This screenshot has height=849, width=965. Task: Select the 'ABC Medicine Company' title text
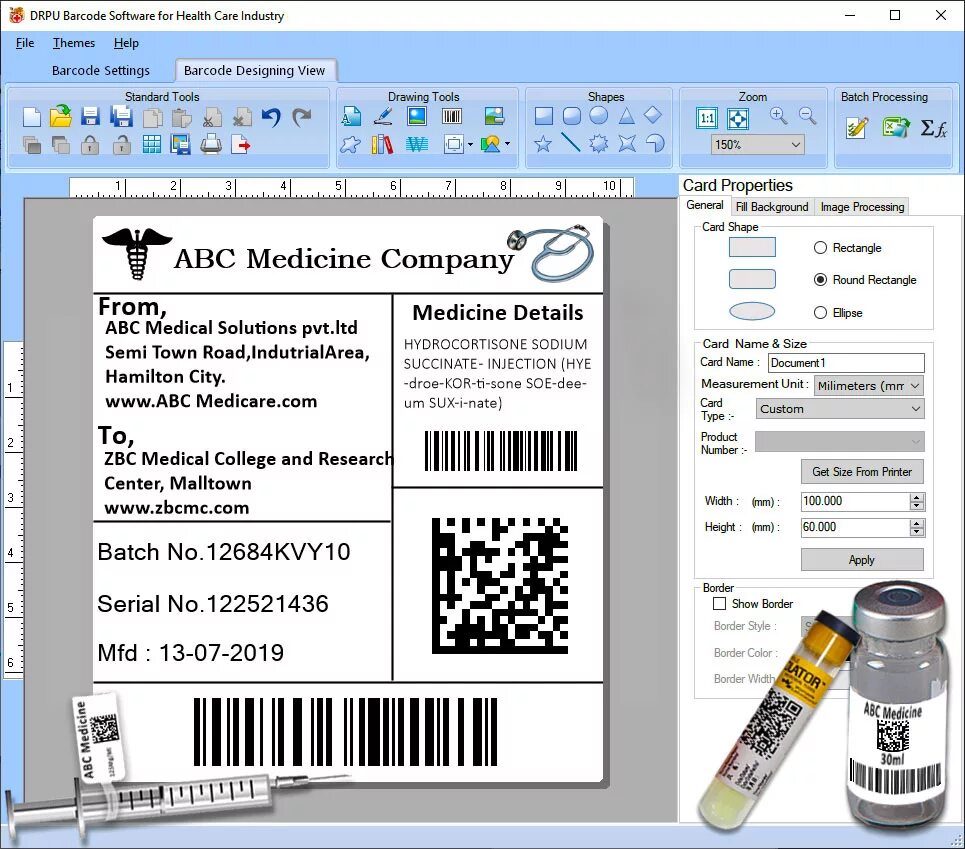tap(343, 259)
